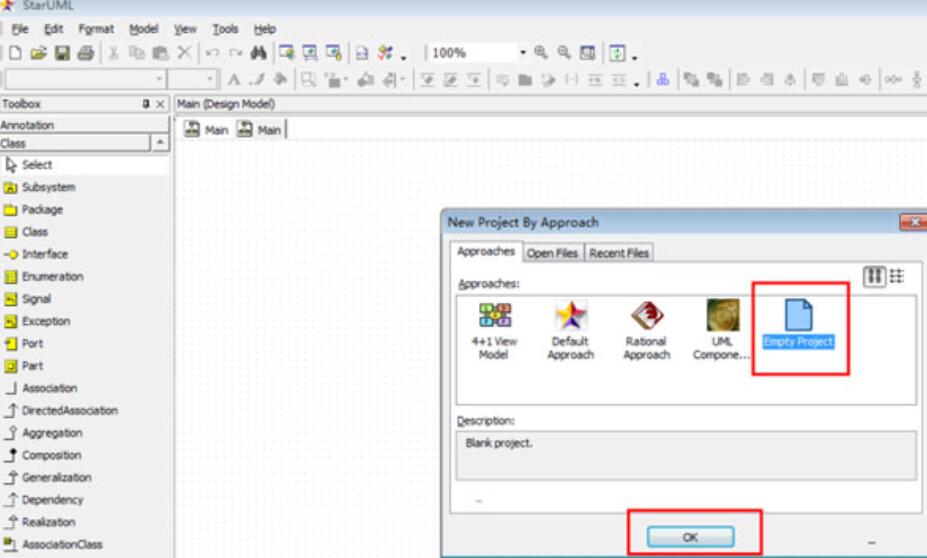Open overflow arrow beside refresh icon
The width and height of the screenshot is (927, 558).
point(634,57)
